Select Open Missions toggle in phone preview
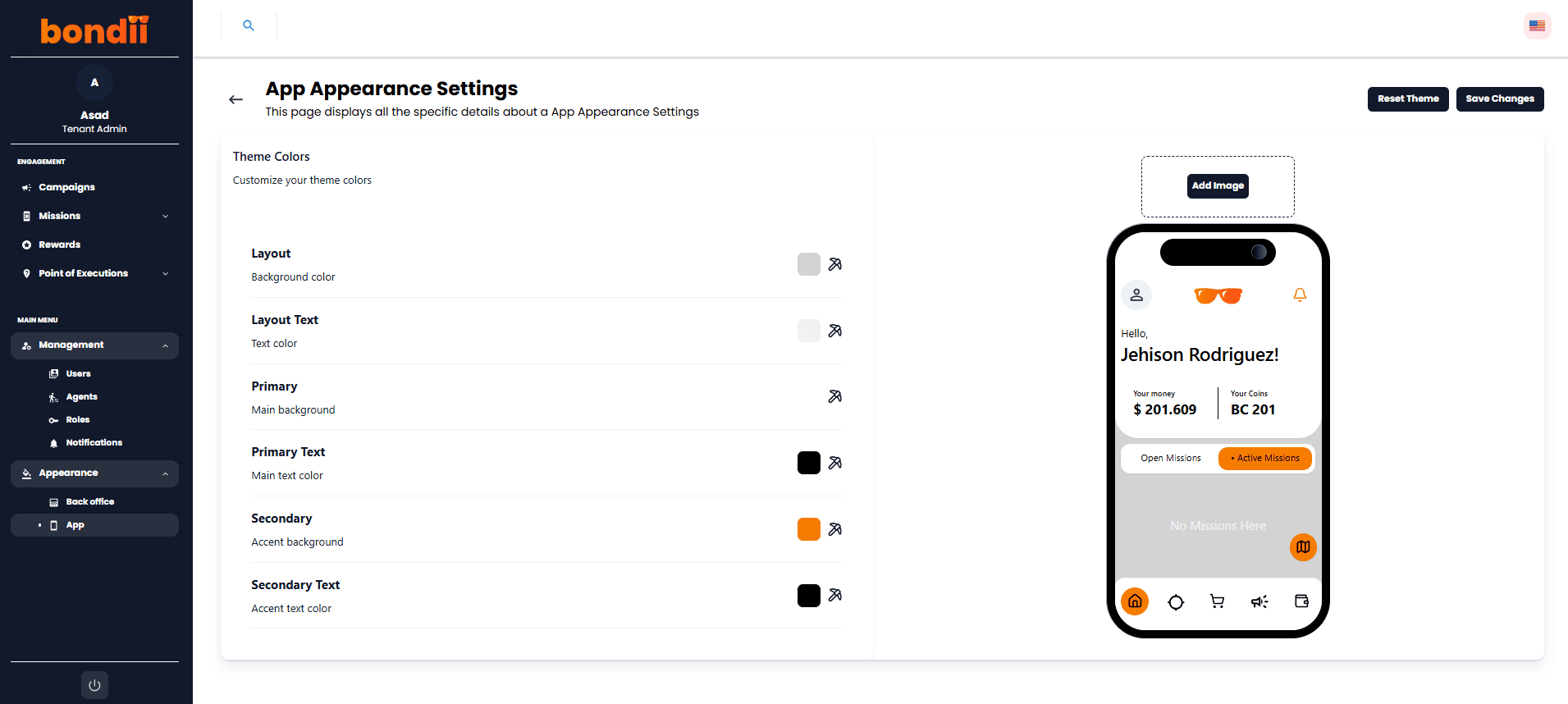The image size is (1568, 704). point(1170,458)
